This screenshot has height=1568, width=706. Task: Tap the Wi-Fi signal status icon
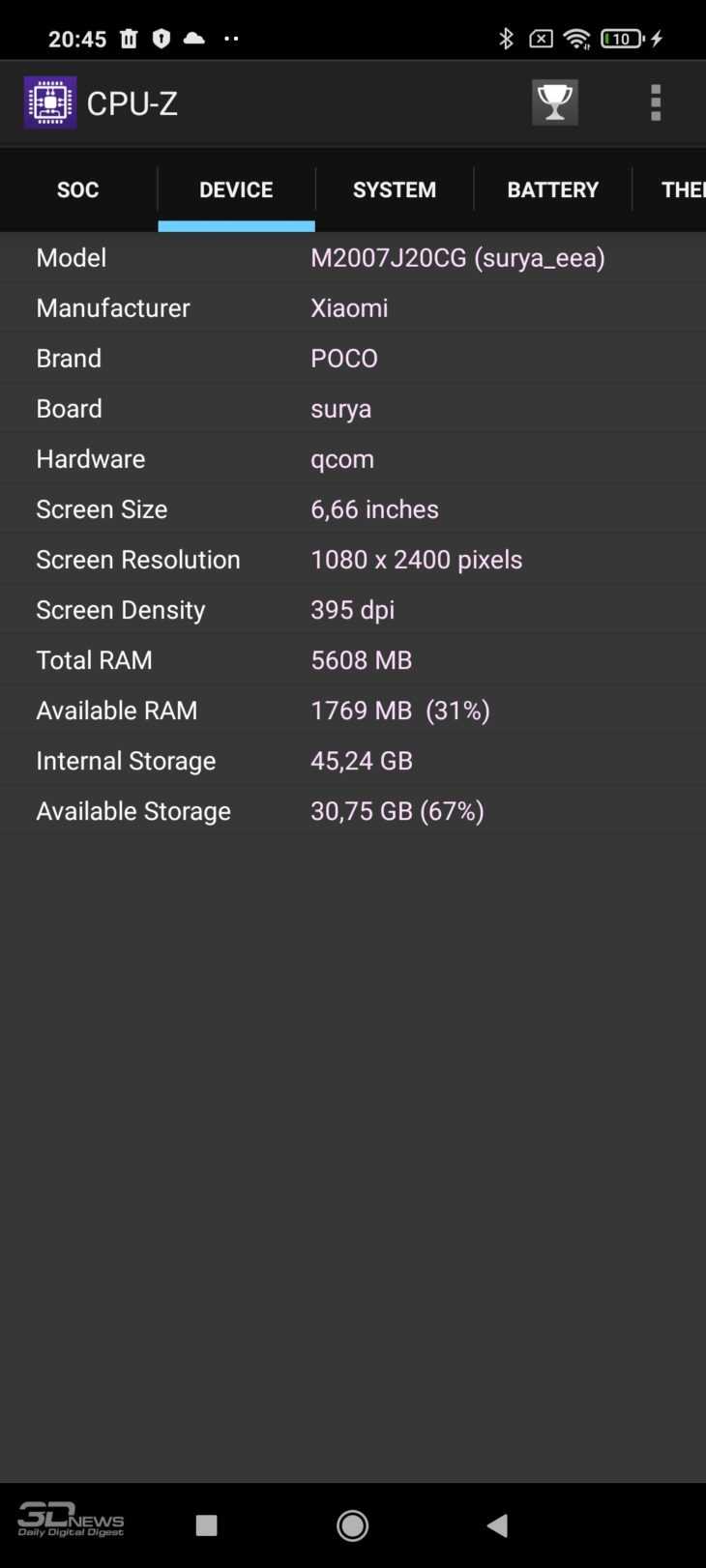tap(577, 39)
